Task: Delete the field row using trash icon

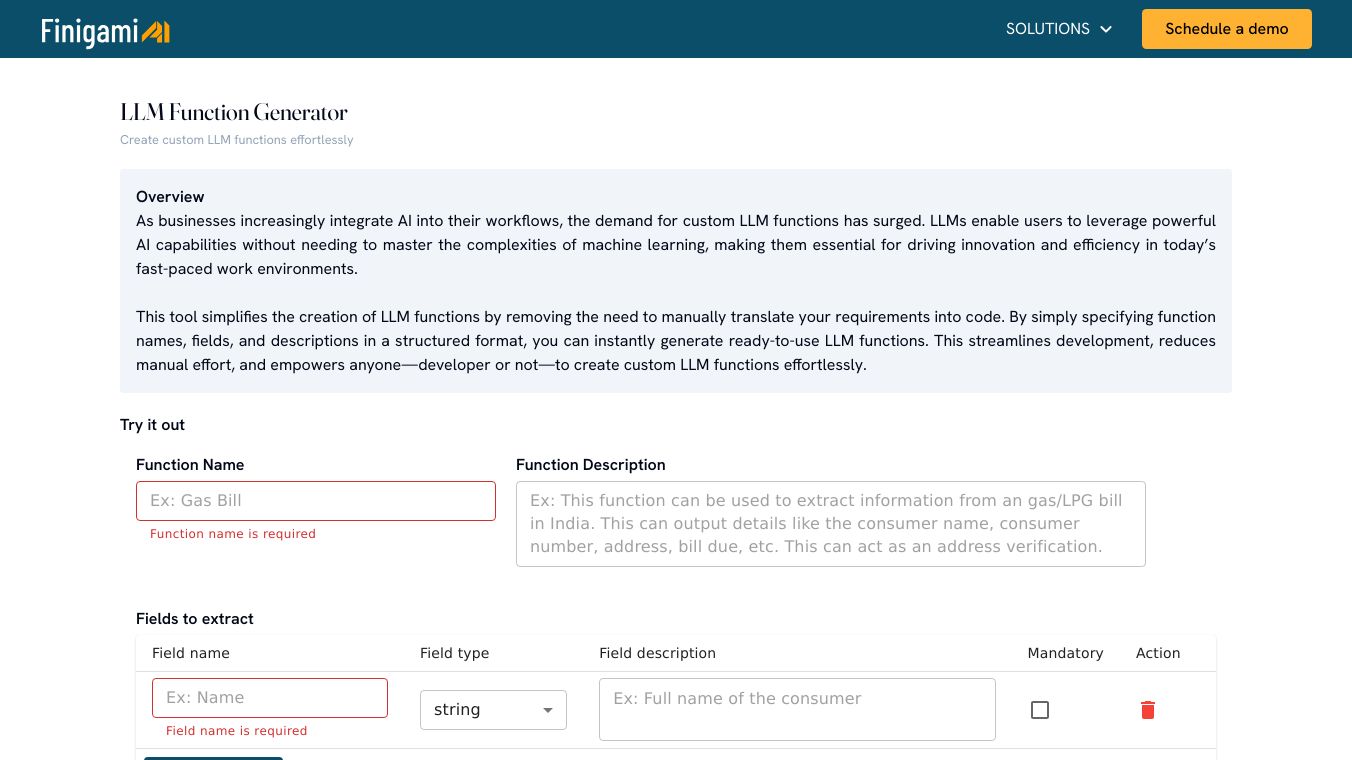Action: 1147,710
